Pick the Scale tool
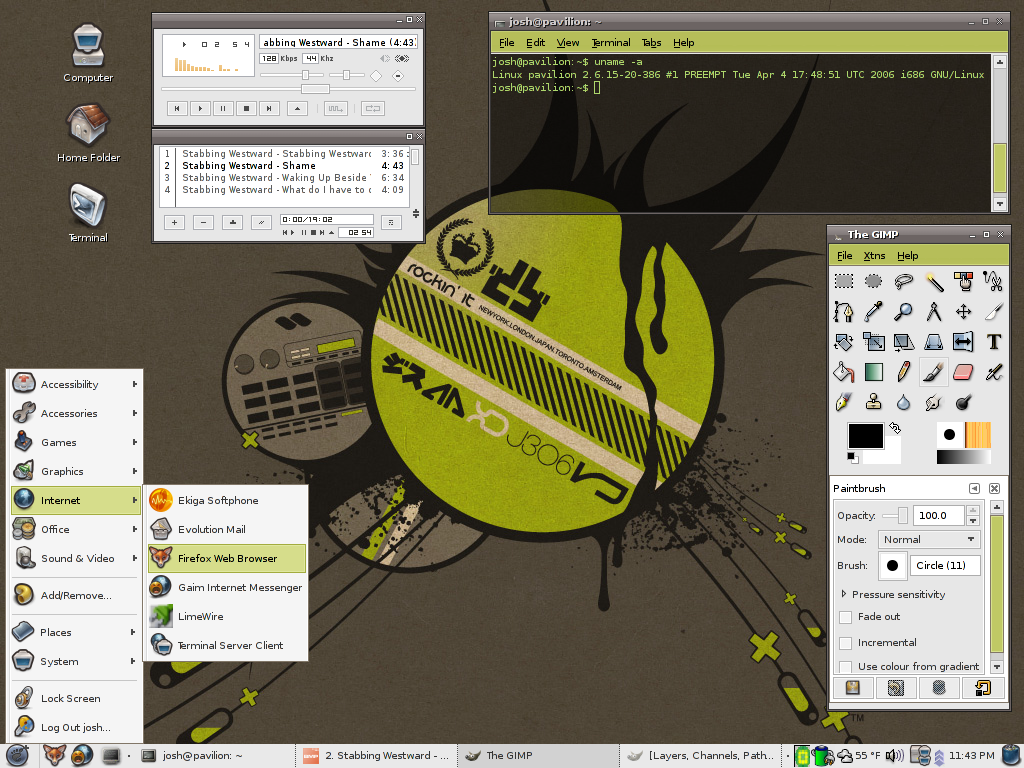 (873, 342)
